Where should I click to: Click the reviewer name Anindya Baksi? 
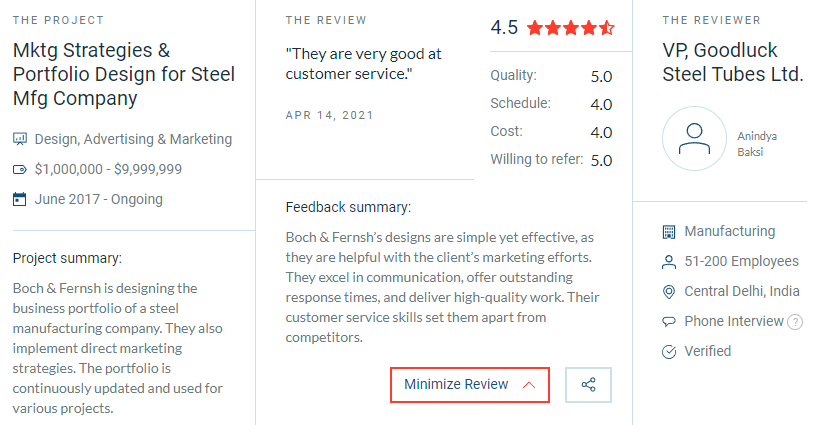click(x=757, y=144)
